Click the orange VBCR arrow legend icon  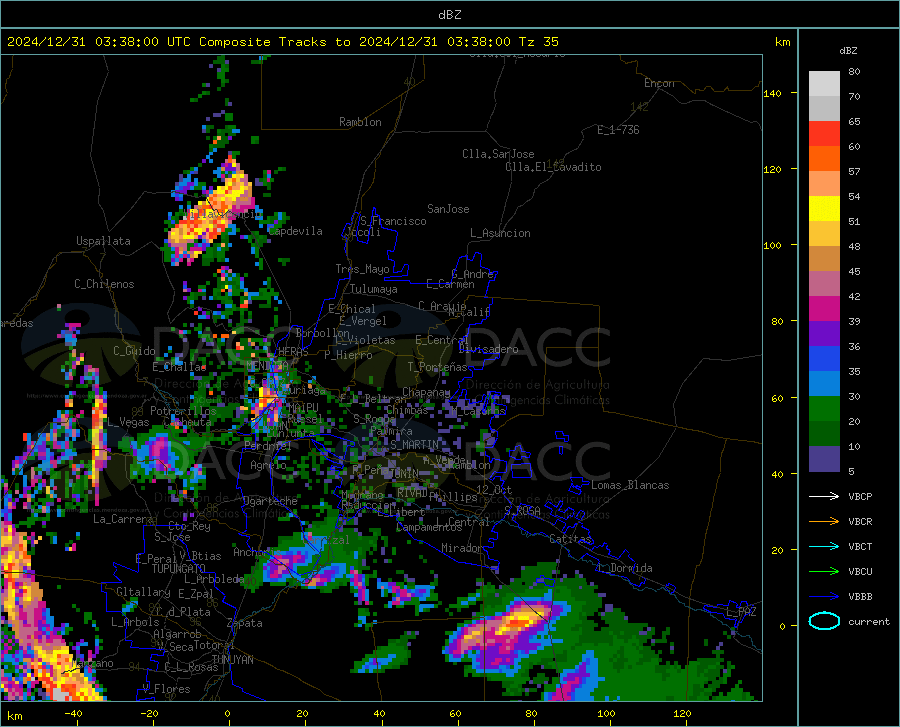[824, 521]
